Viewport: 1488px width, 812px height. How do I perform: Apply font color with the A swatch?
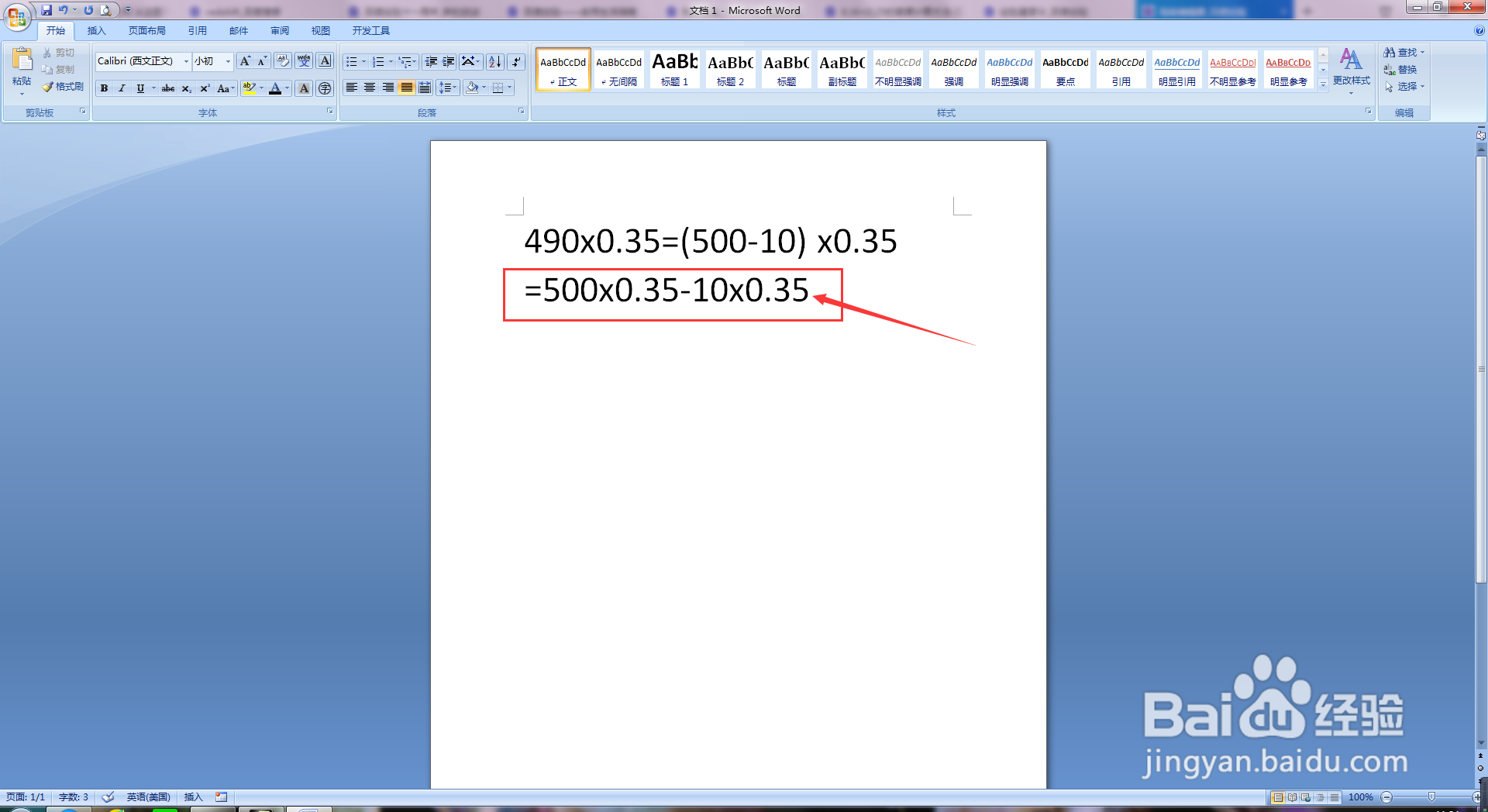275,88
